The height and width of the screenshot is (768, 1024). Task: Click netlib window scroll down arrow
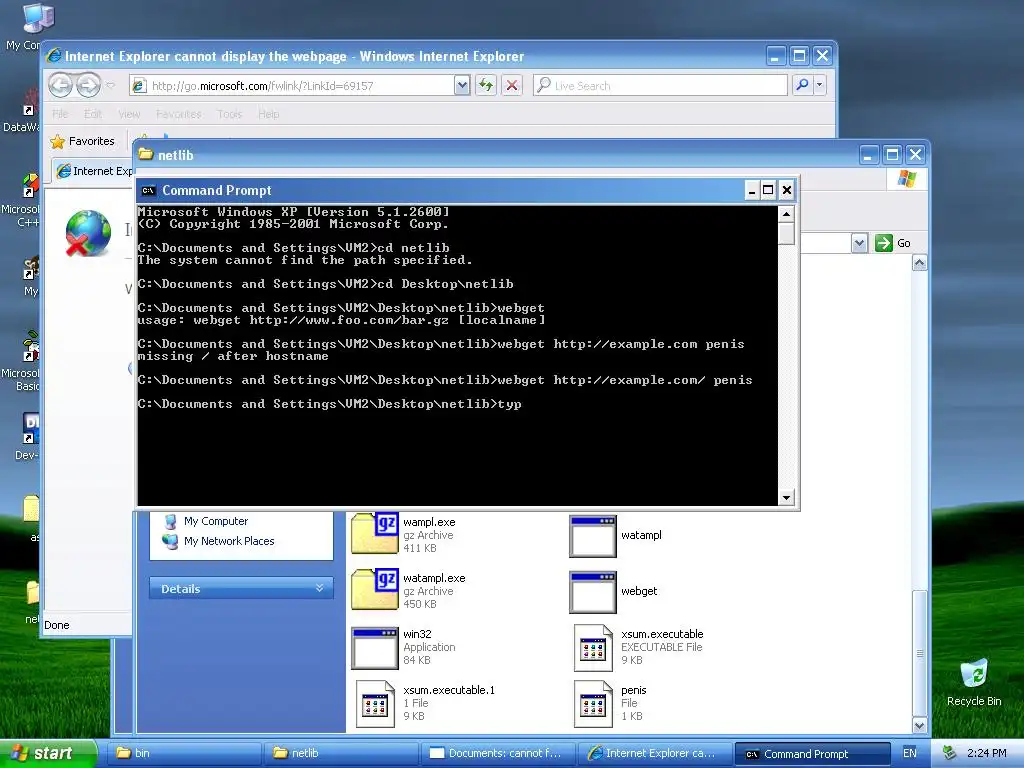(x=920, y=726)
